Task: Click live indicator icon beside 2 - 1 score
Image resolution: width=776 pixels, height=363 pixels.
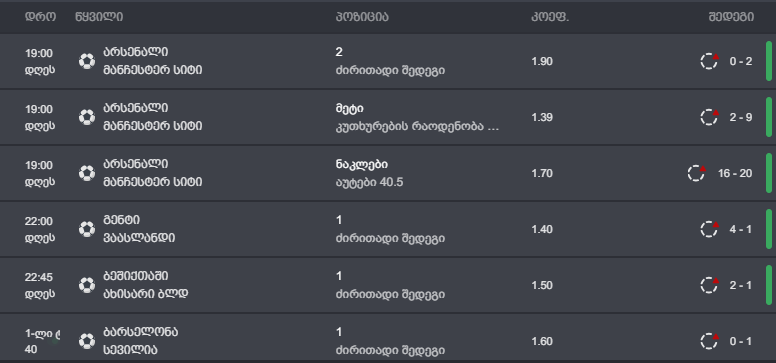Action: [710, 285]
